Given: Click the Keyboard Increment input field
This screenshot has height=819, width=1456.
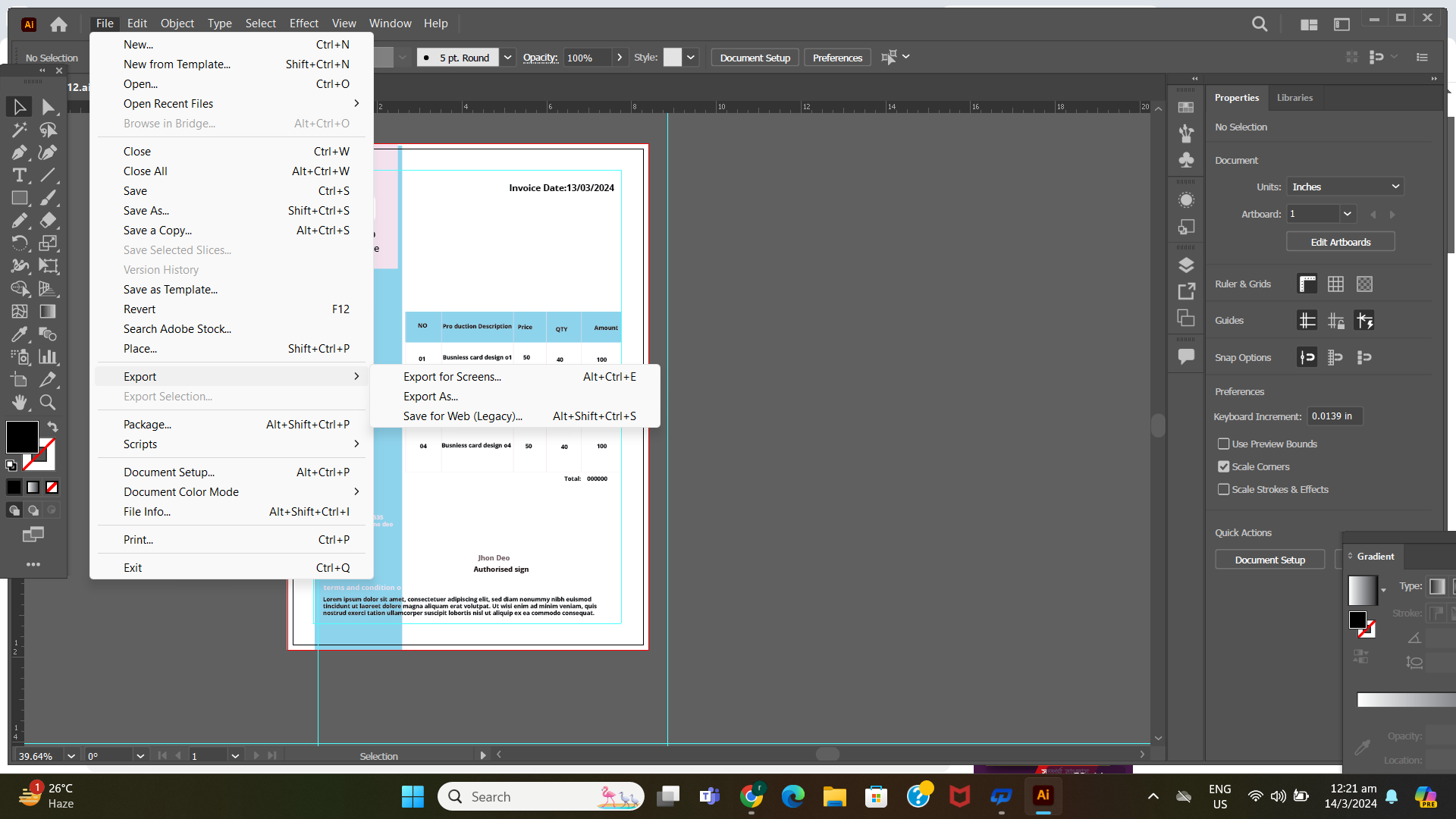Looking at the screenshot, I should (1335, 416).
